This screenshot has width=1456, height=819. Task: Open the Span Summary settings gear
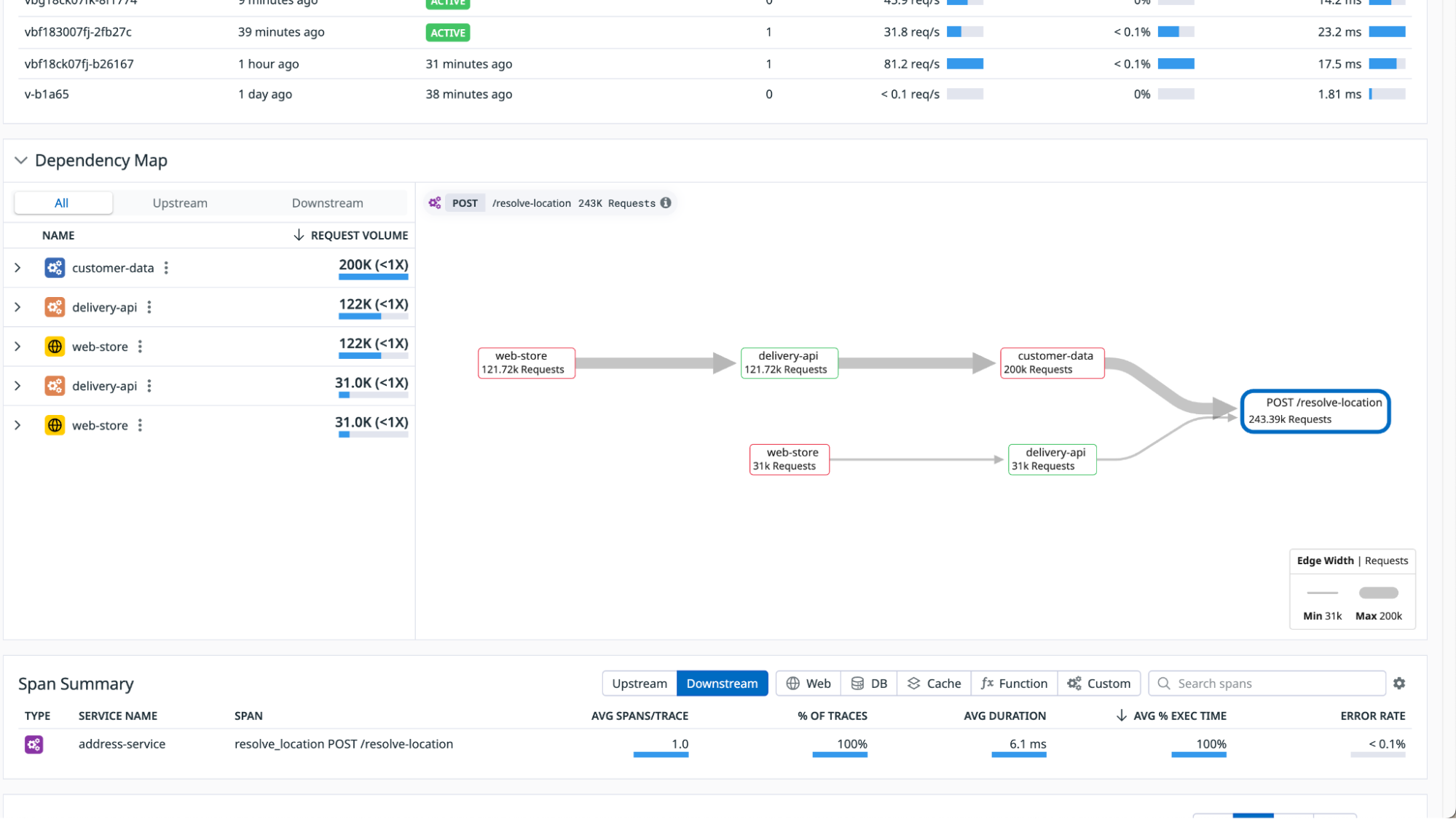pos(1399,683)
